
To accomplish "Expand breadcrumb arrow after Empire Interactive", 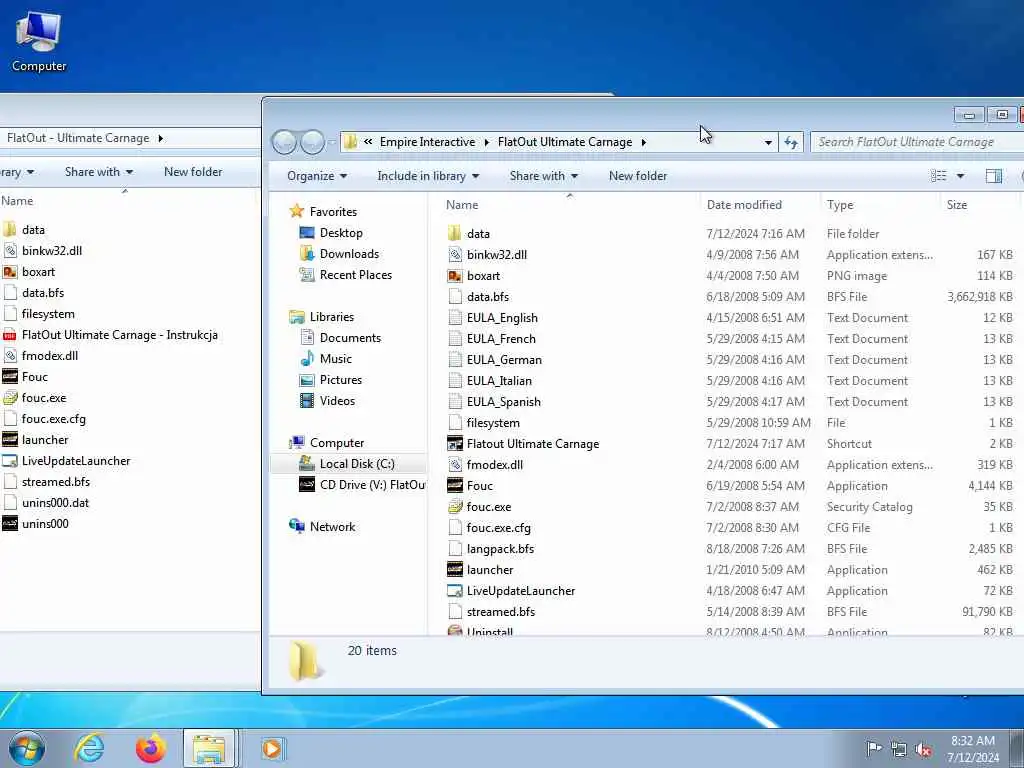I will [487, 142].
